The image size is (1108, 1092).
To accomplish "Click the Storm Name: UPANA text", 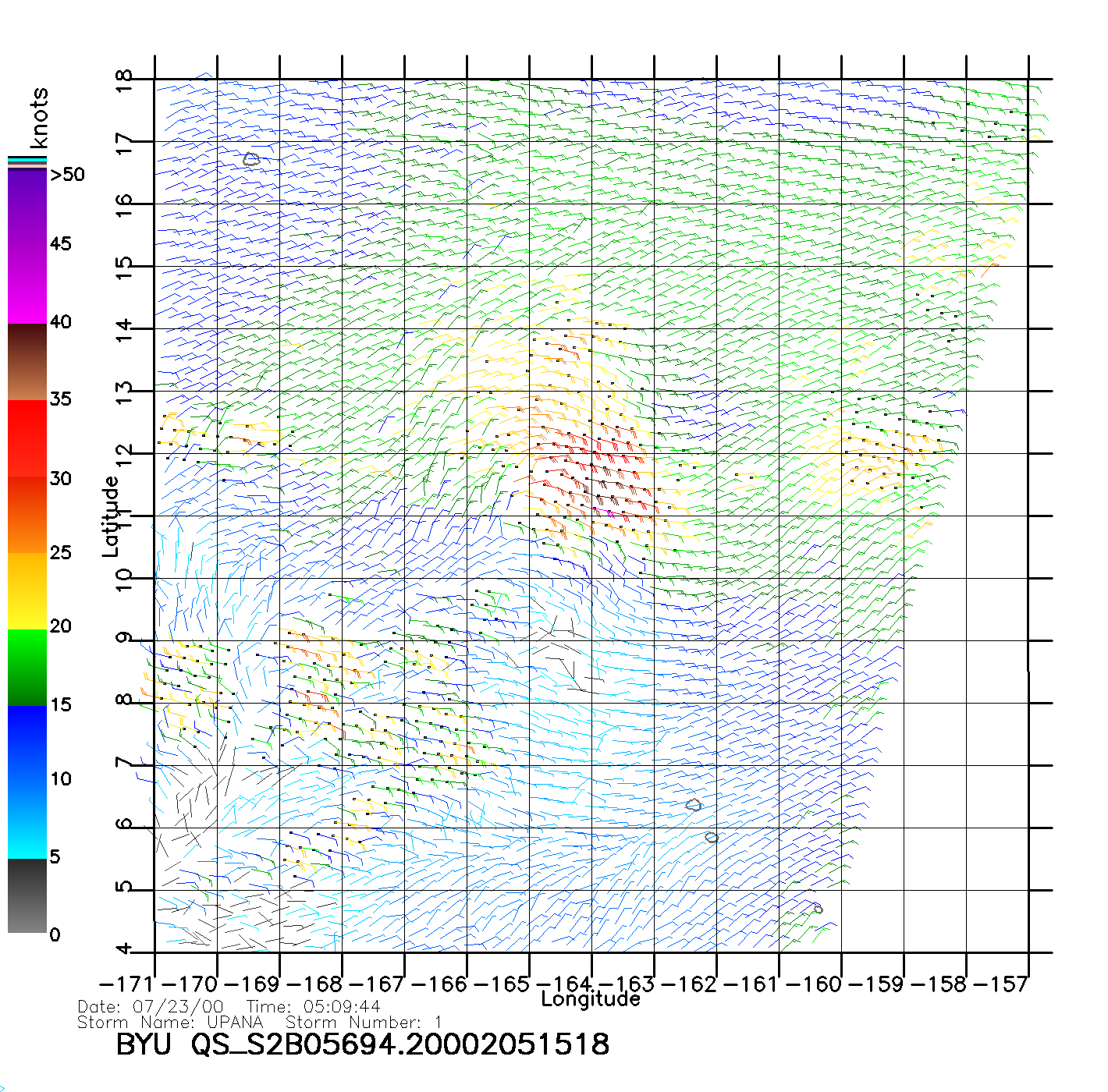I will pyautogui.click(x=170, y=1023).
